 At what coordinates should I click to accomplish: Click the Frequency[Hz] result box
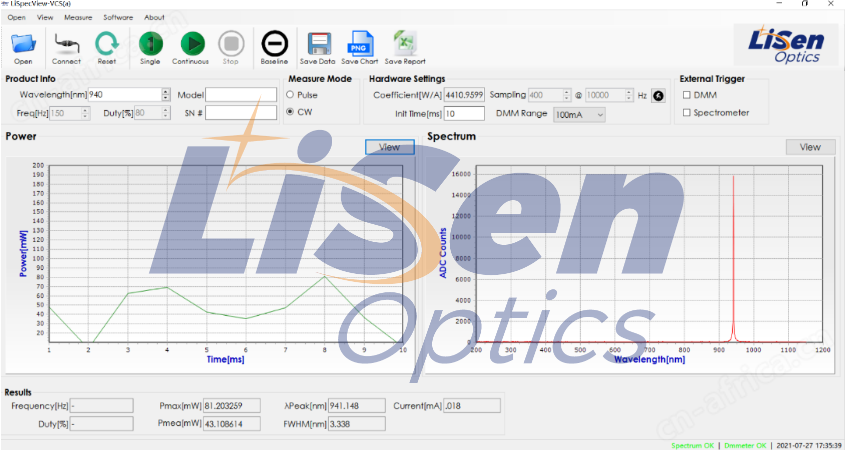pyautogui.click(x=102, y=406)
